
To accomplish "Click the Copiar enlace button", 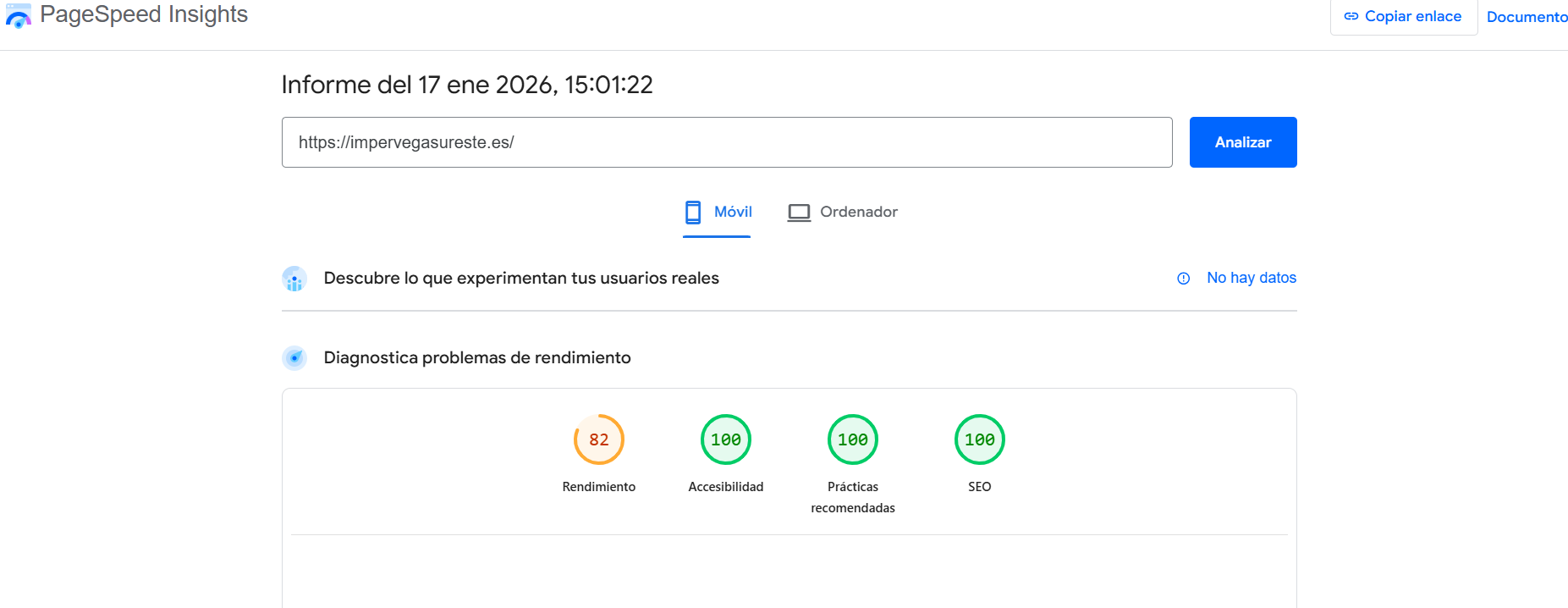I will point(1404,17).
